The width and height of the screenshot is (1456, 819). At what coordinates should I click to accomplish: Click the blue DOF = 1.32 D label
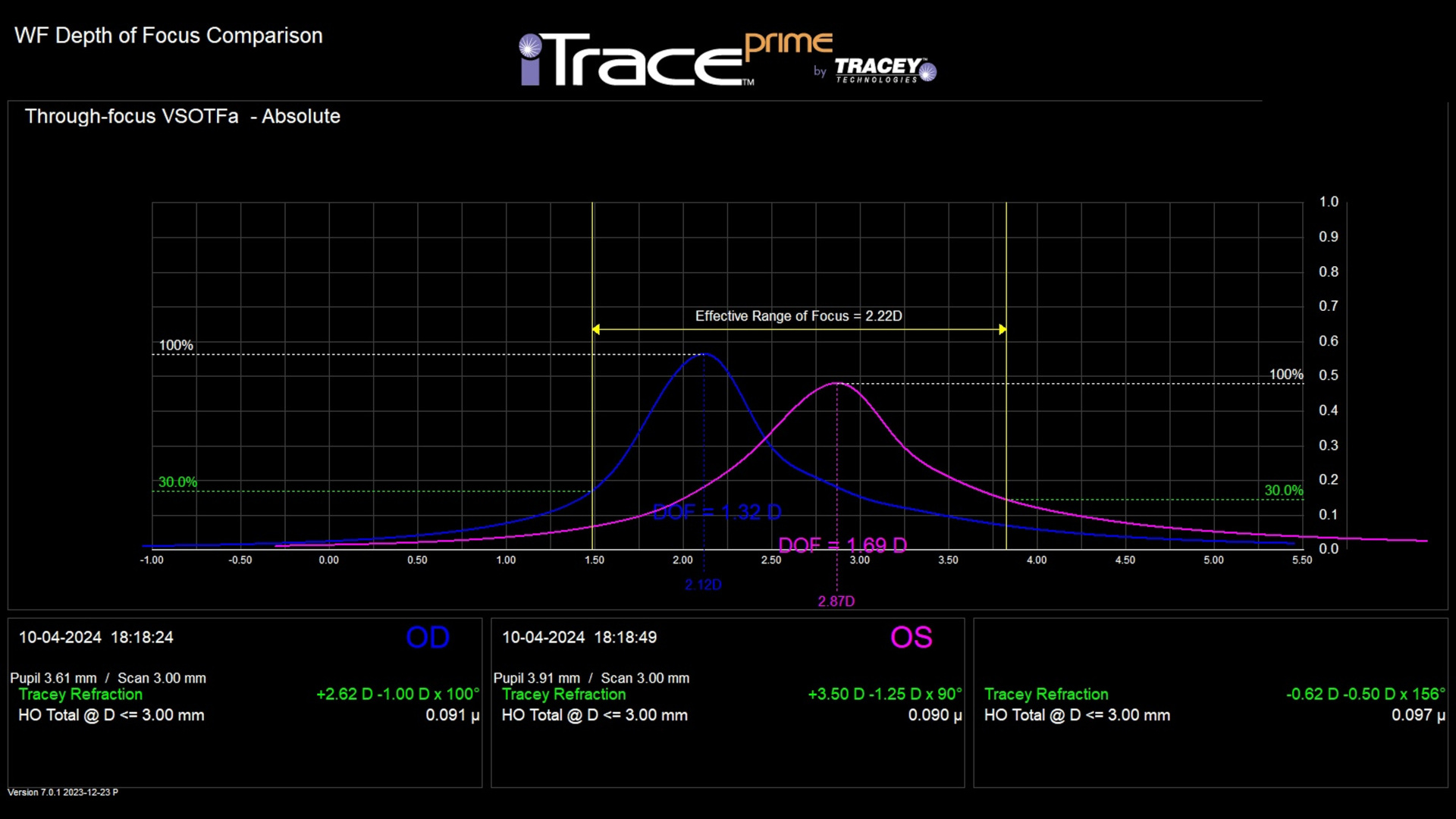click(717, 512)
